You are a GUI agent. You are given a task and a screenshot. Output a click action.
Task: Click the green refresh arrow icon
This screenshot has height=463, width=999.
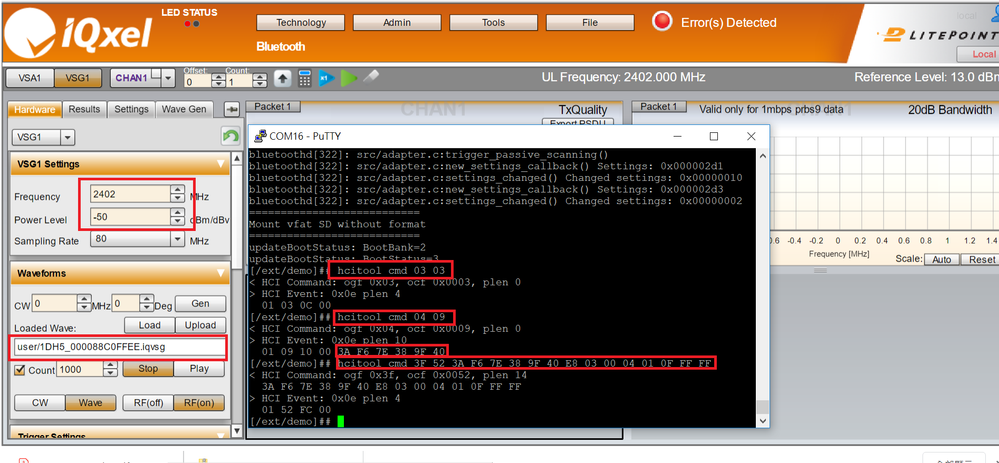(230, 136)
